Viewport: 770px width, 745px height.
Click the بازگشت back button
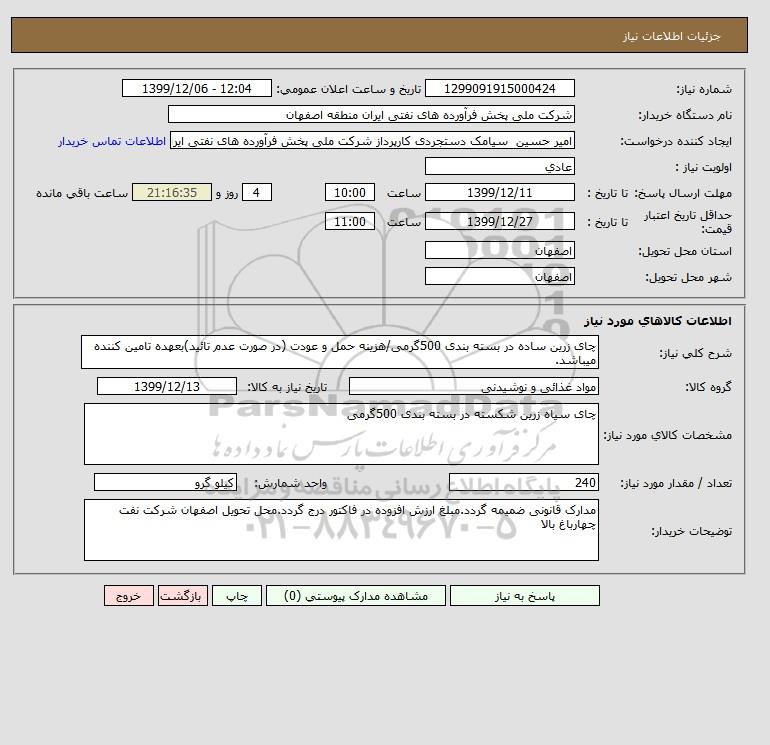[x=183, y=596]
